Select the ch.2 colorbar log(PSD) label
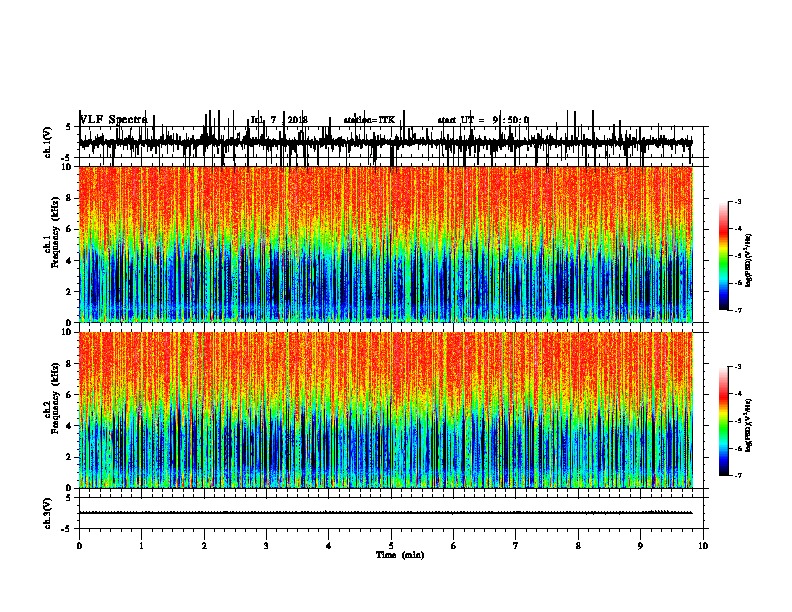This screenshot has width=792, height=612. point(748,425)
